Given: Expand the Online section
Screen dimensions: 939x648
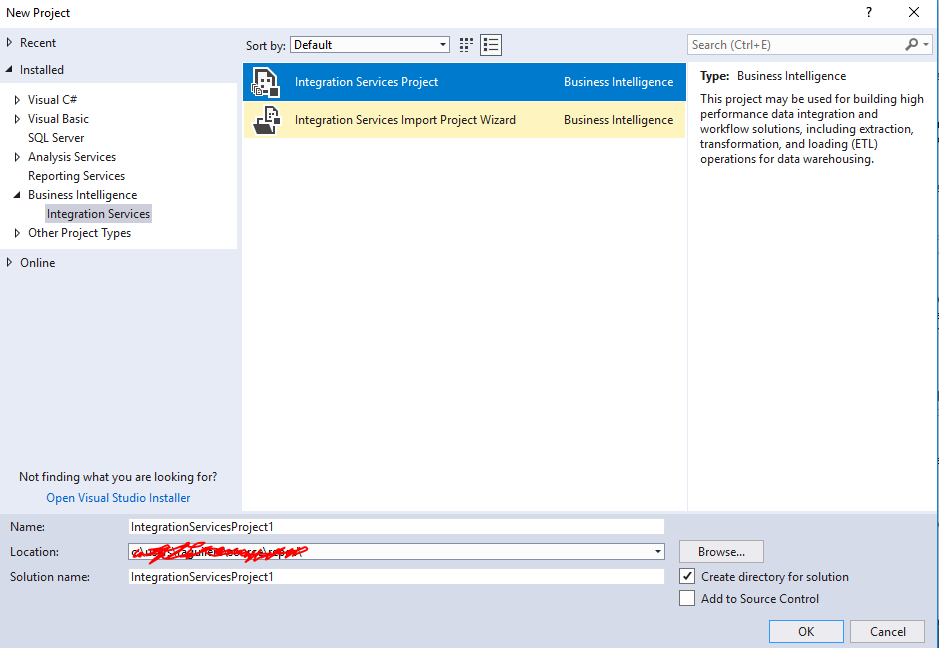Looking at the screenshot, I should (x=9, y=262).
